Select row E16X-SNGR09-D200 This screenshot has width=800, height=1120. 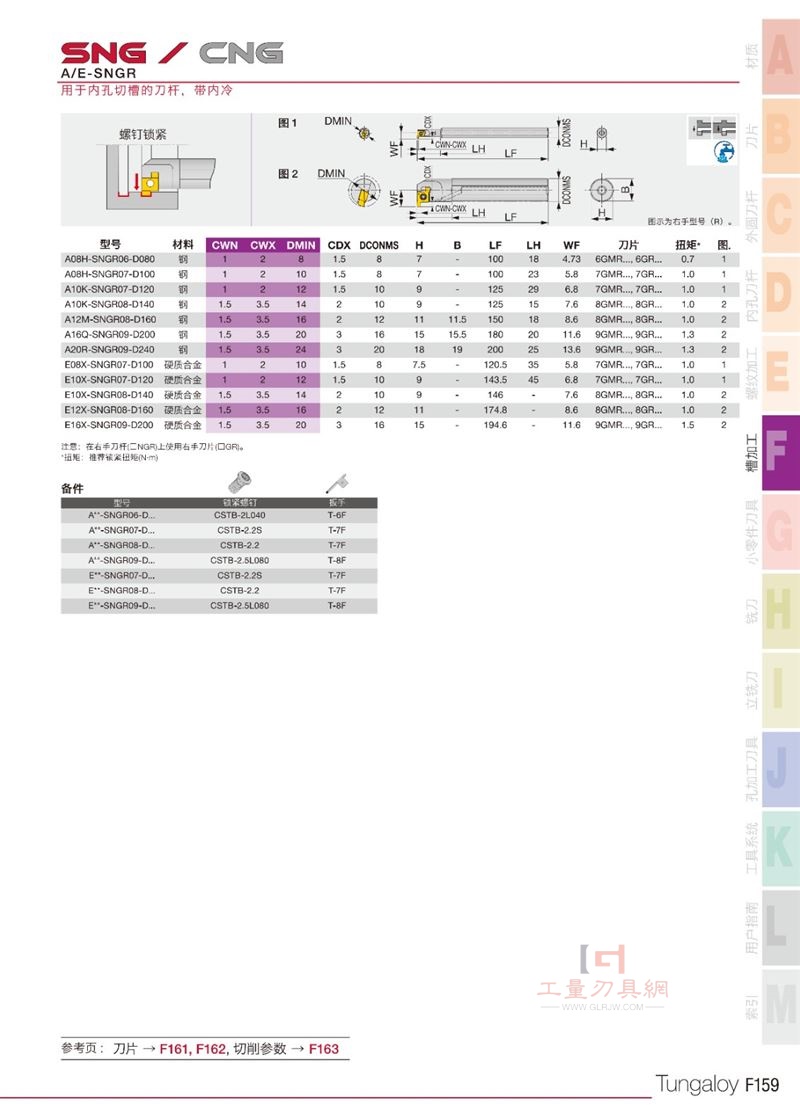pyautogui.click(x=399, y=425)
